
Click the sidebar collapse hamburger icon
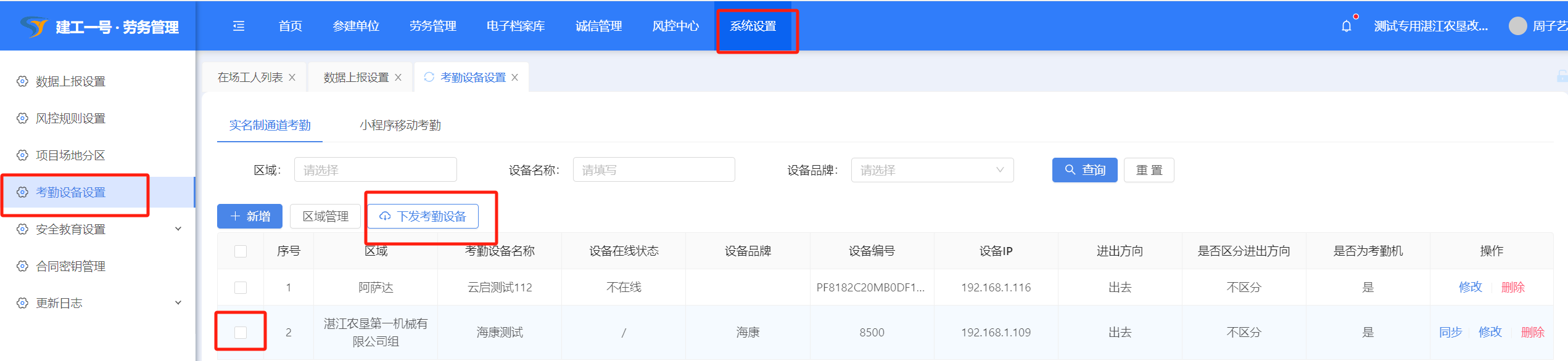(x=239, y=26)
